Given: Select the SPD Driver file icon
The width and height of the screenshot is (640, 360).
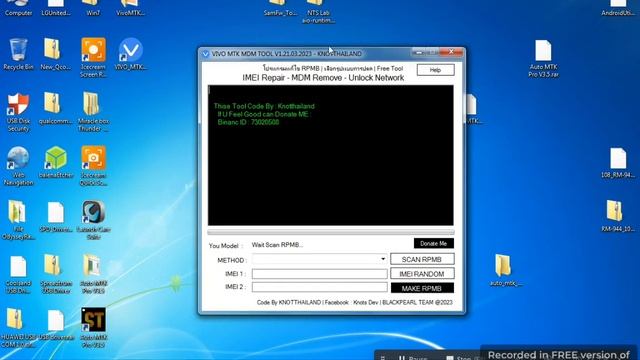Looking at the screenshot, I should pyautogui.click(x=56, y=212).
